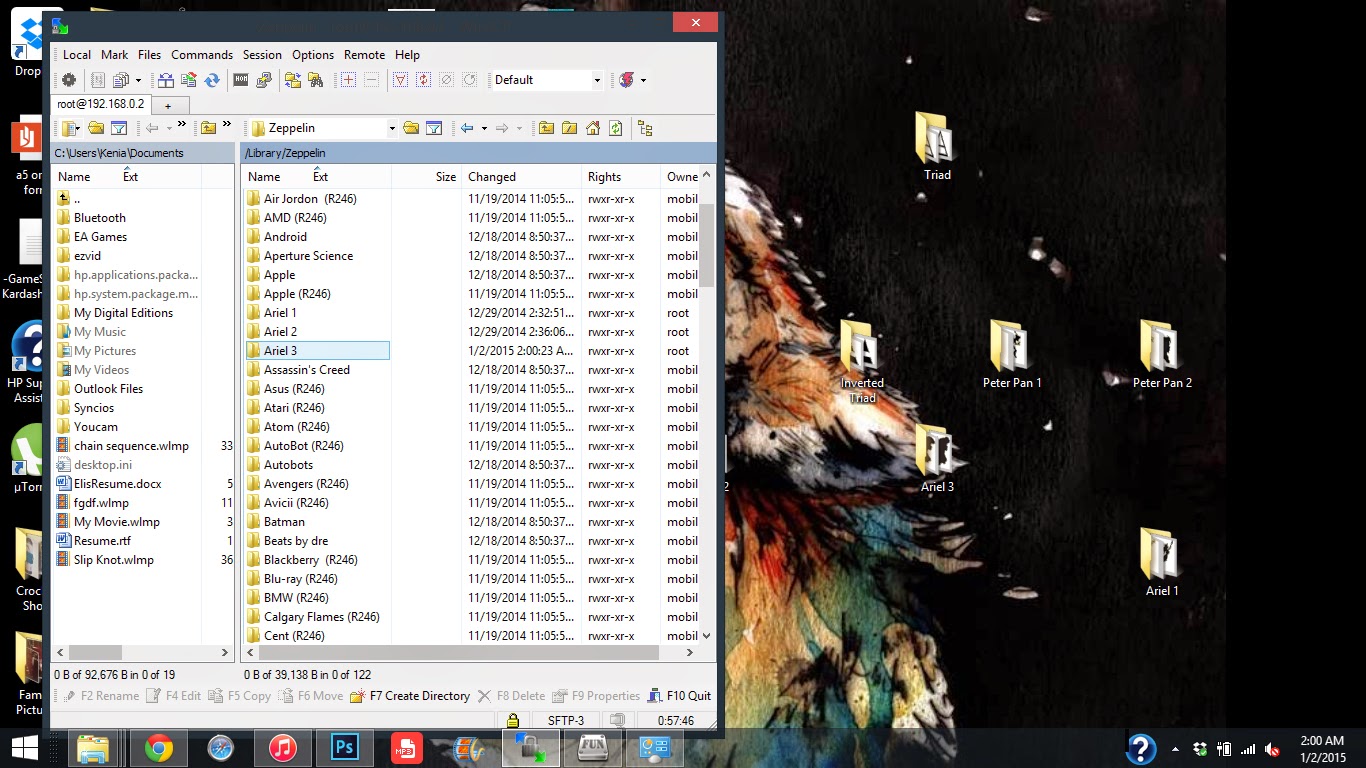
Task: Open Google Chrome from the taskbar
Action: pyautogui.click(x=158, y=748)
